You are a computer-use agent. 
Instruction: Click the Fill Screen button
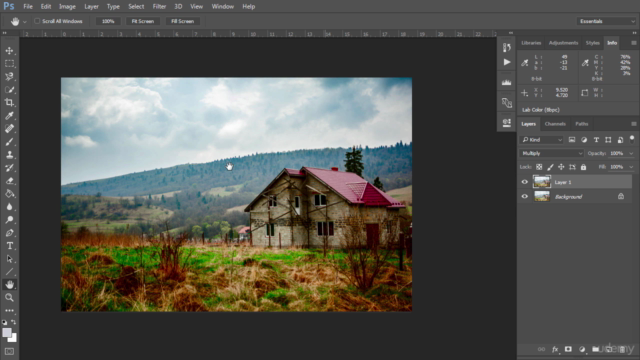tap(182, 21)
